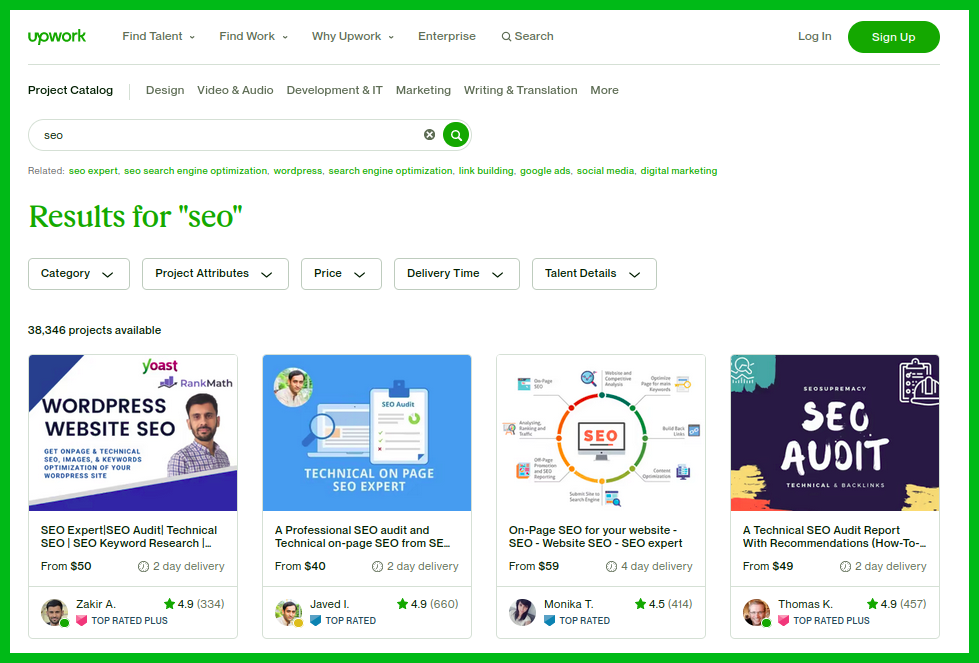Image resolution: width=979 pixels, height=663 pixels.
Task: Click freelancer name Javed I.
Action: [x=330, y=604]
